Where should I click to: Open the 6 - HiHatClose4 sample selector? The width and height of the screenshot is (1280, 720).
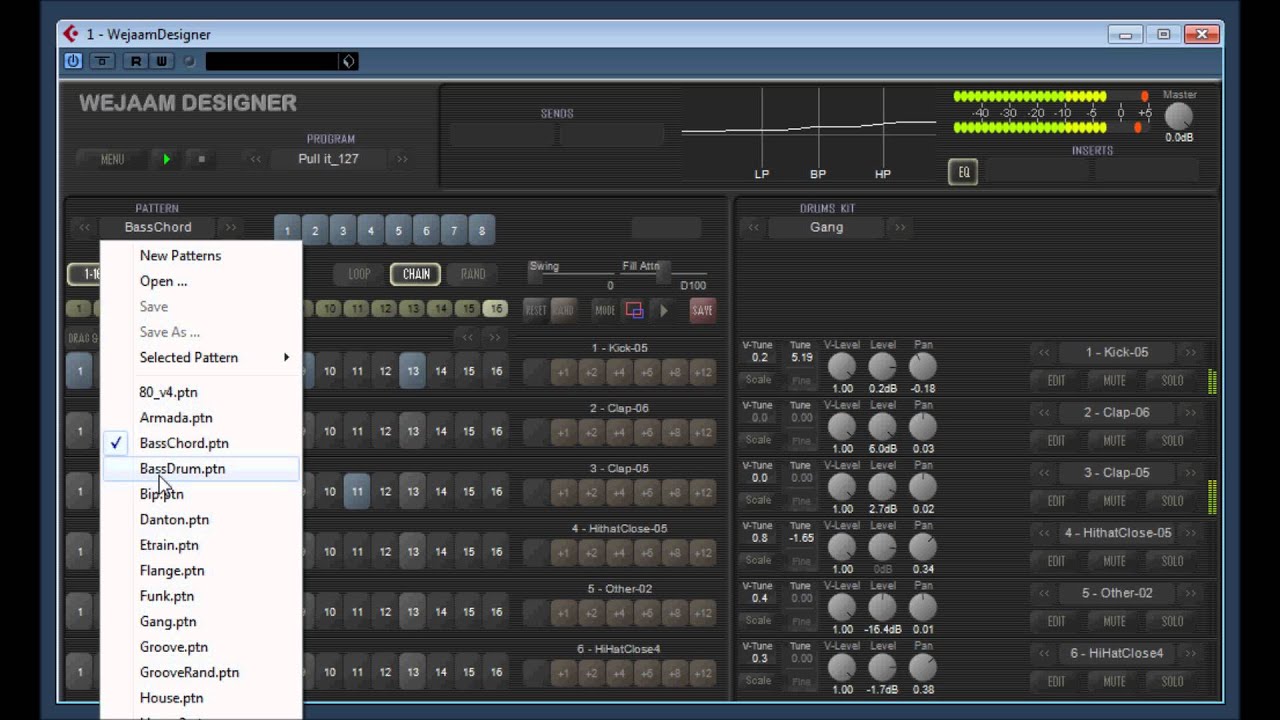[x=1117, y=653]
